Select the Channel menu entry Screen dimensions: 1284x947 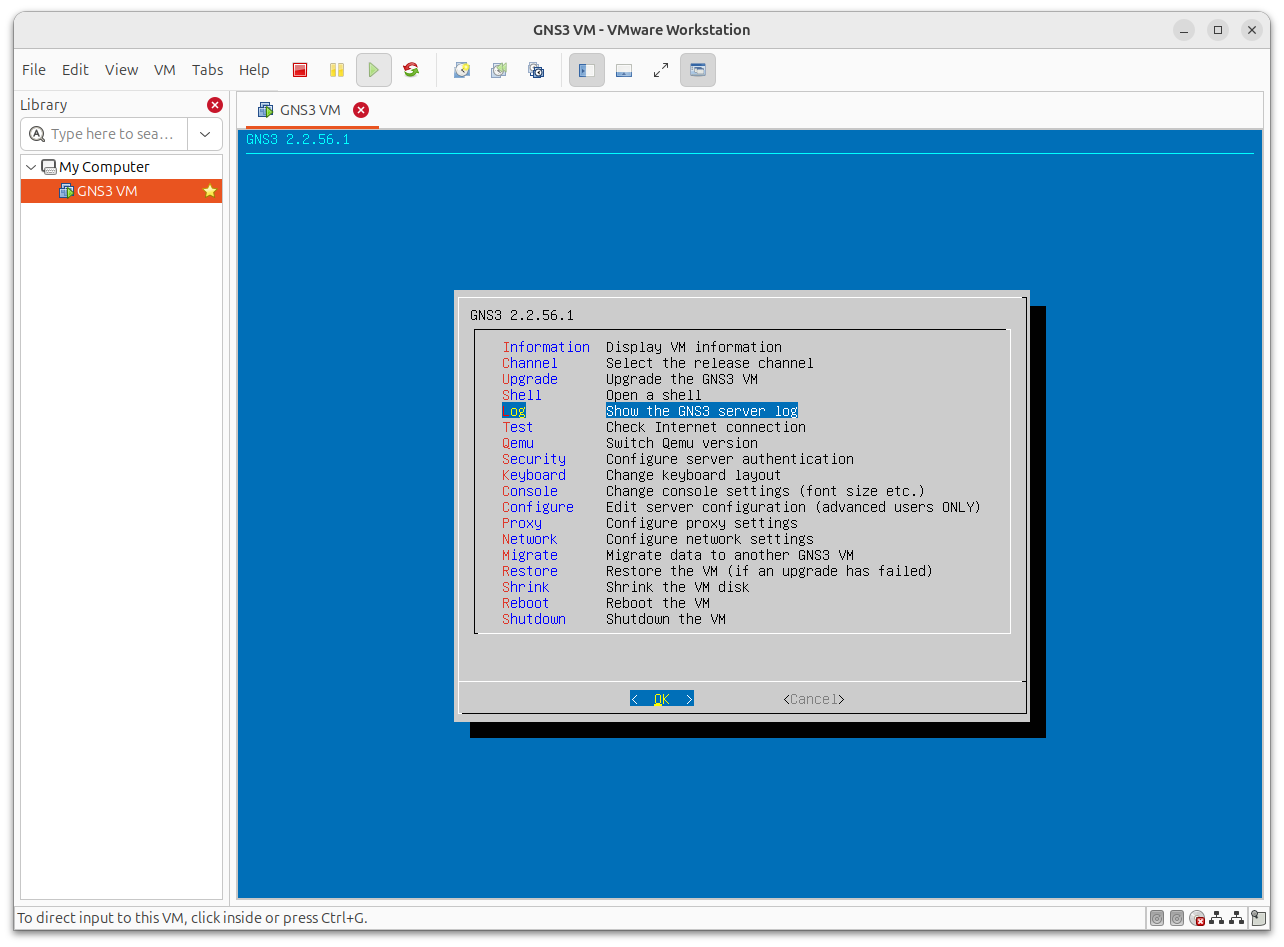pyautogui.click(x=530, y=363)
